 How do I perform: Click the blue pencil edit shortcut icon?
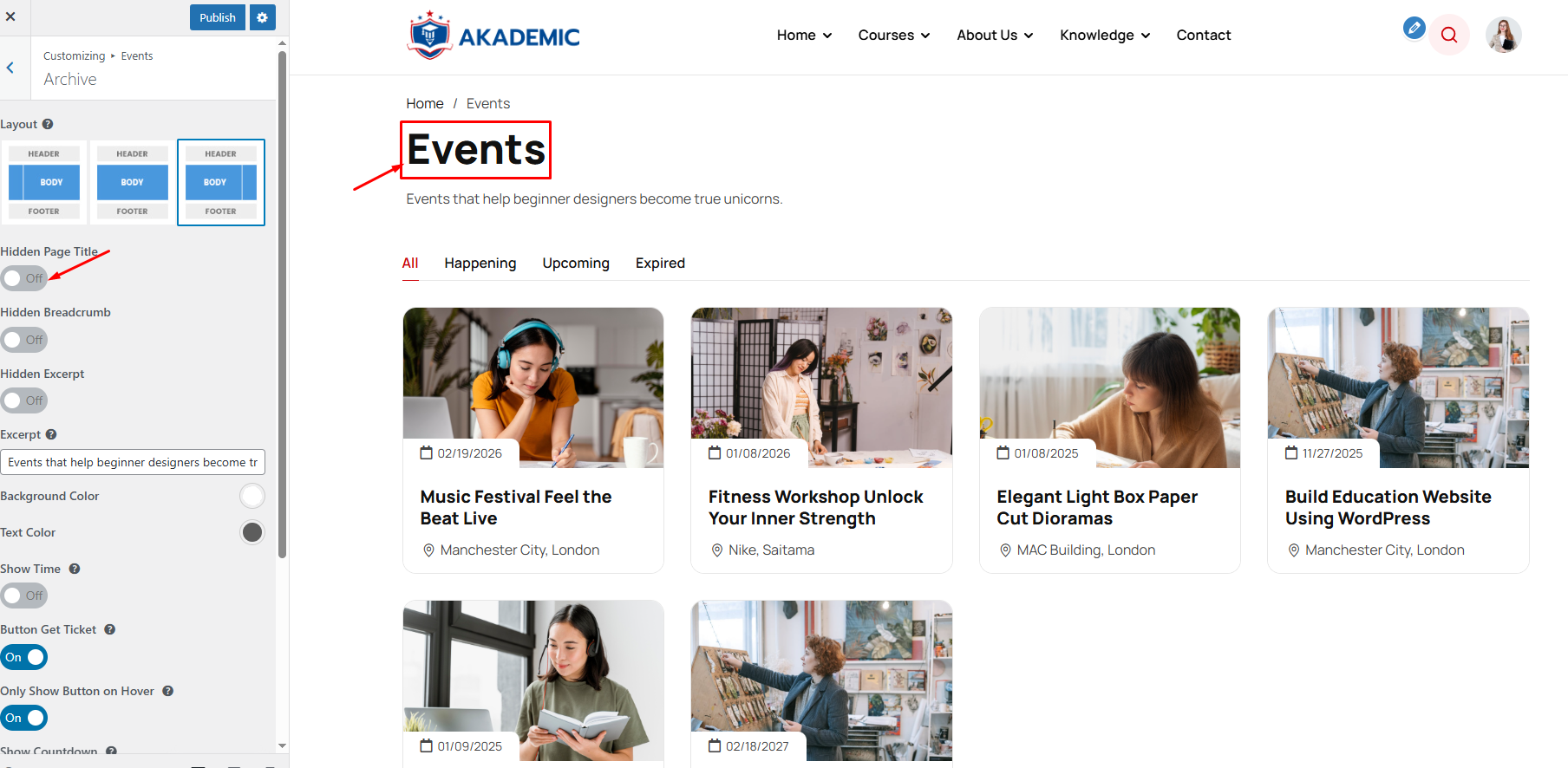tap(1414, 28)
